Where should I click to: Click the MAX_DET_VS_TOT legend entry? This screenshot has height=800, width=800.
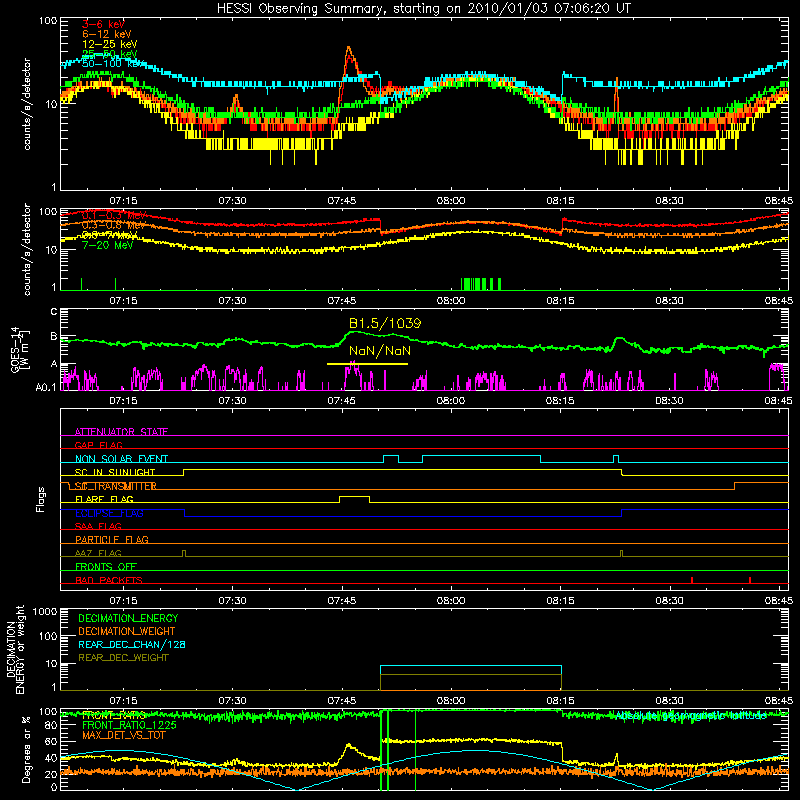pos(124,736)
